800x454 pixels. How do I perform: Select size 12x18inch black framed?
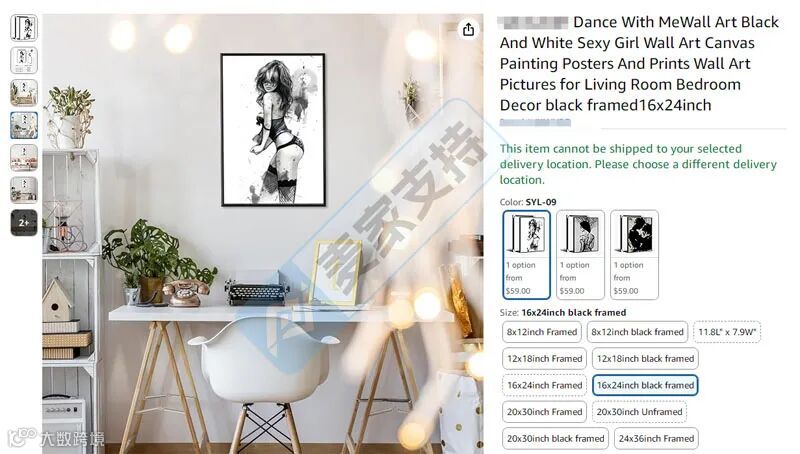point(645,359)
